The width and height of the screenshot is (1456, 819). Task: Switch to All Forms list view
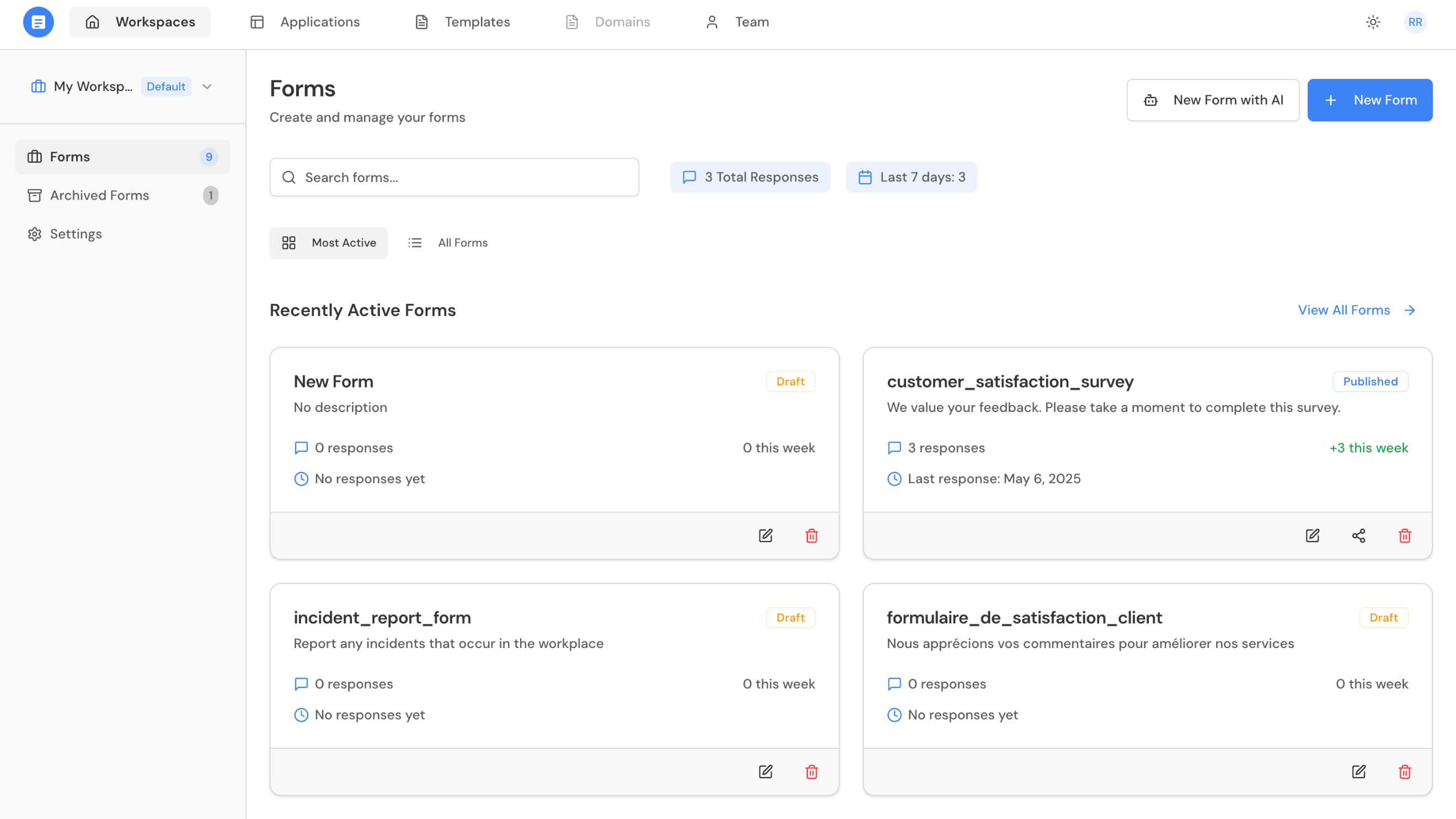point(448,243)
